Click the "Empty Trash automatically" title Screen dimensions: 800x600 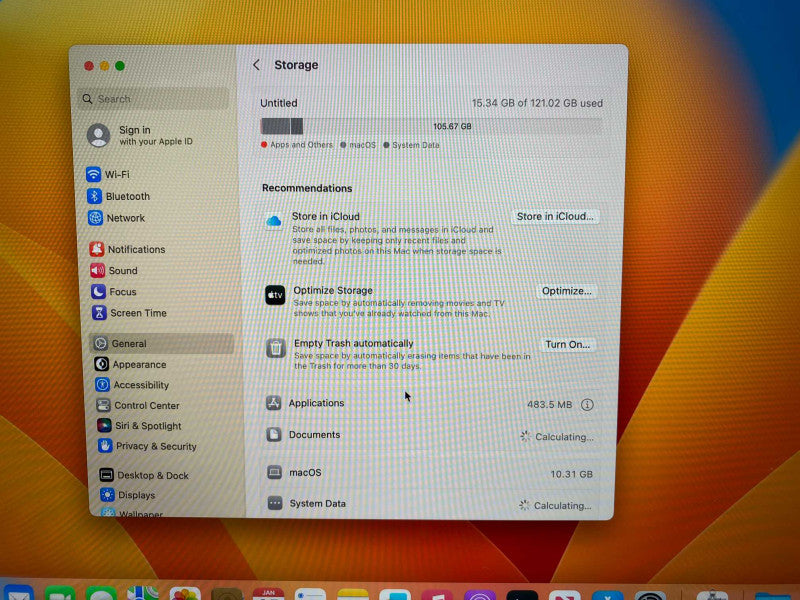354,343
